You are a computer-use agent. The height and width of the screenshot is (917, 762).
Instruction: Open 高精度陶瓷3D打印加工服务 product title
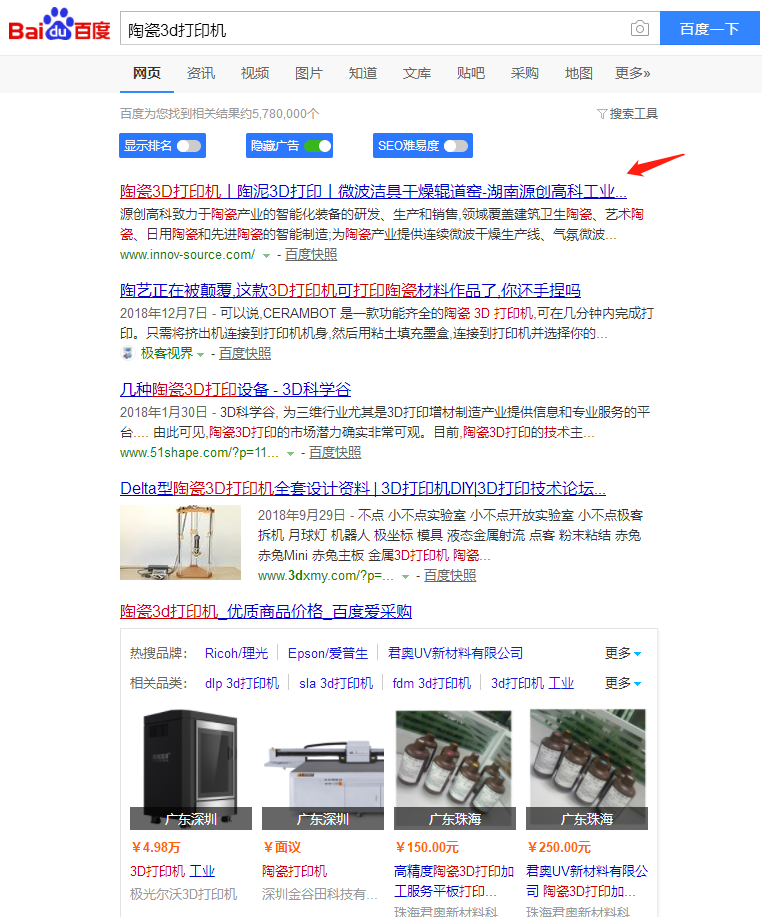tap(454, 881)
